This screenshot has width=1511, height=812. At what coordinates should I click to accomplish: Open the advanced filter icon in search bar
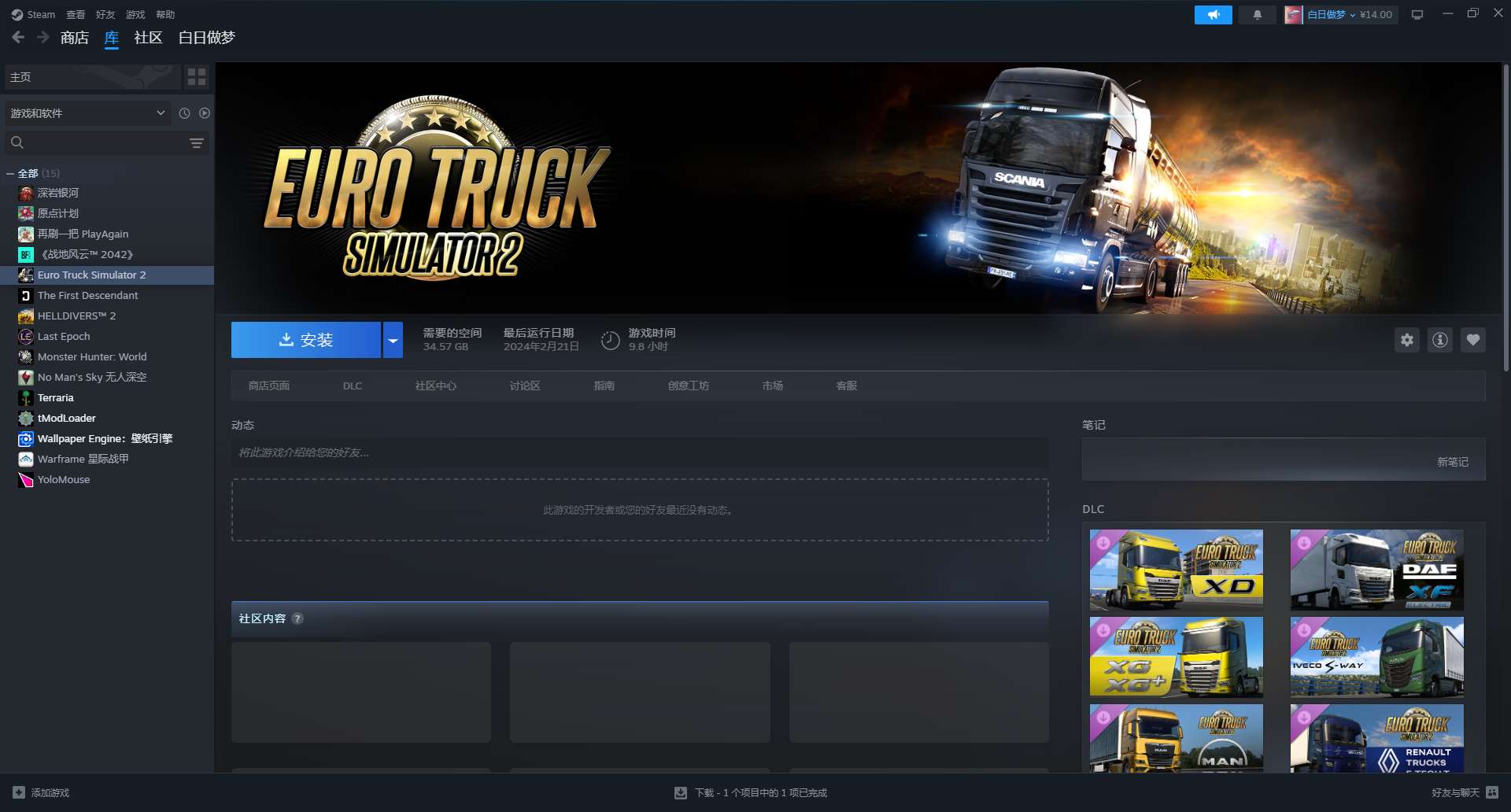click(x=197, y=143)
